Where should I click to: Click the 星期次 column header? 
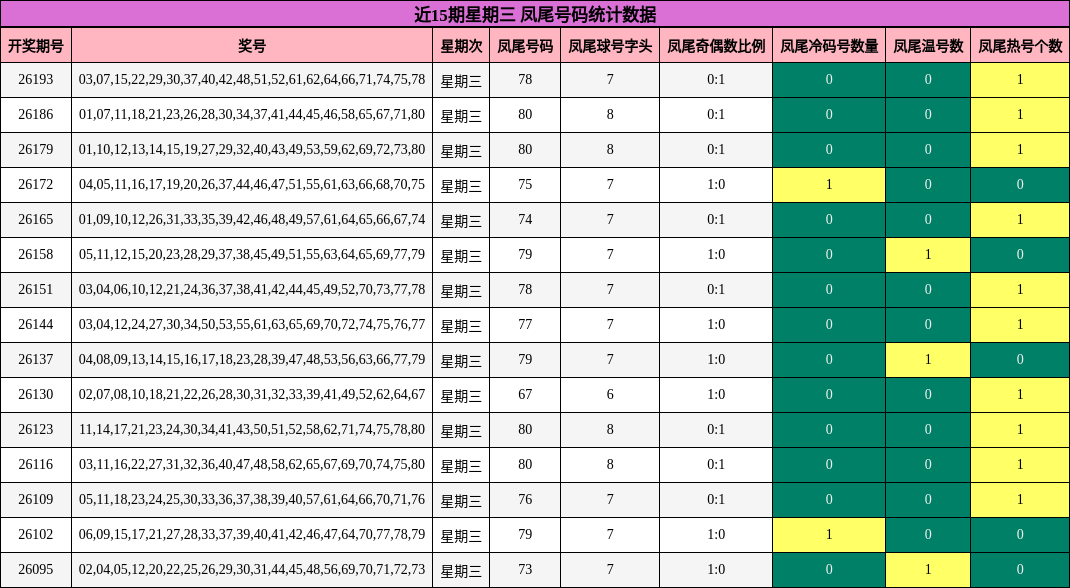pos(461,46)
